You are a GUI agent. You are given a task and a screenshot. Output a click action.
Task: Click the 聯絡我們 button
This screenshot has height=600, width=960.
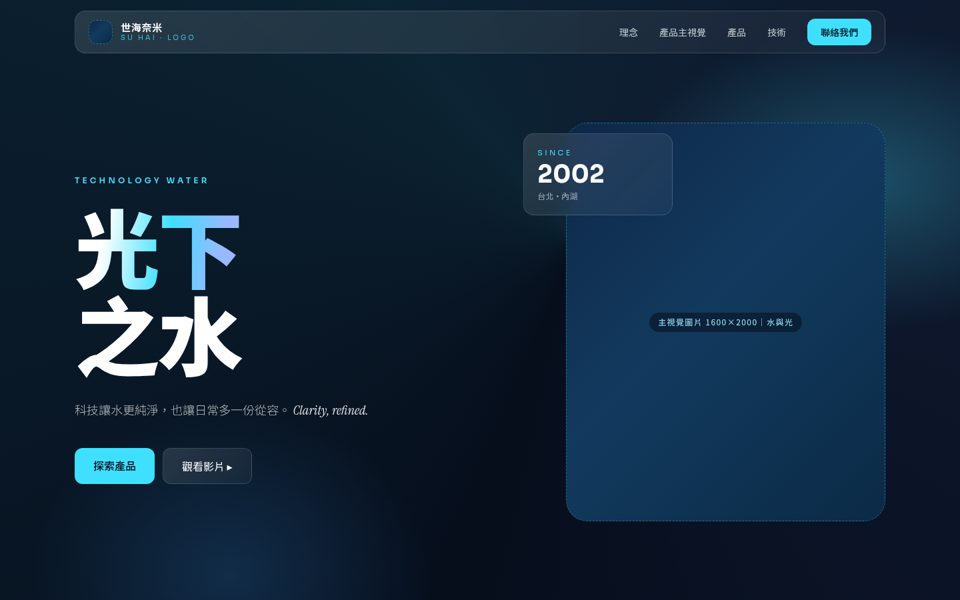point(839,32)
